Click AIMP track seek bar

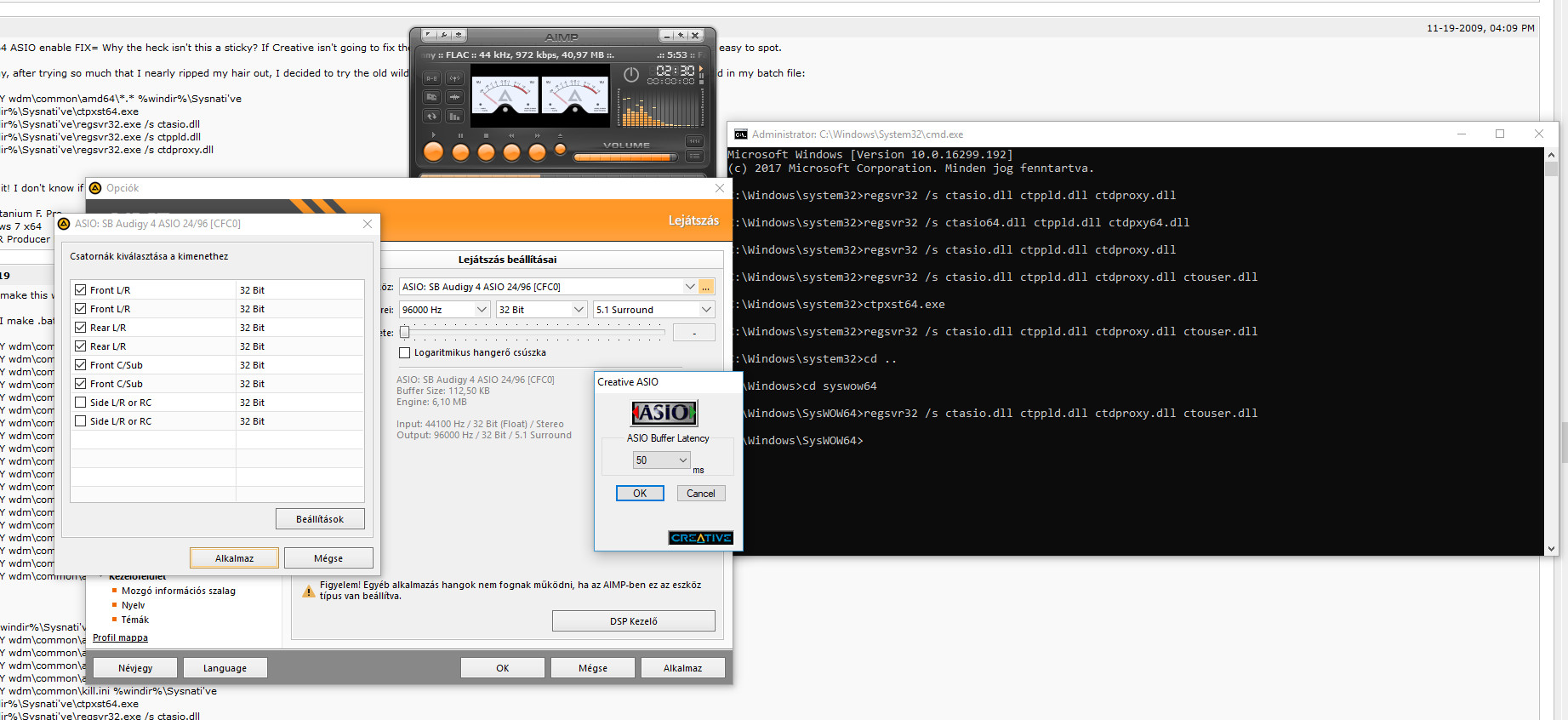coord(562,176)
